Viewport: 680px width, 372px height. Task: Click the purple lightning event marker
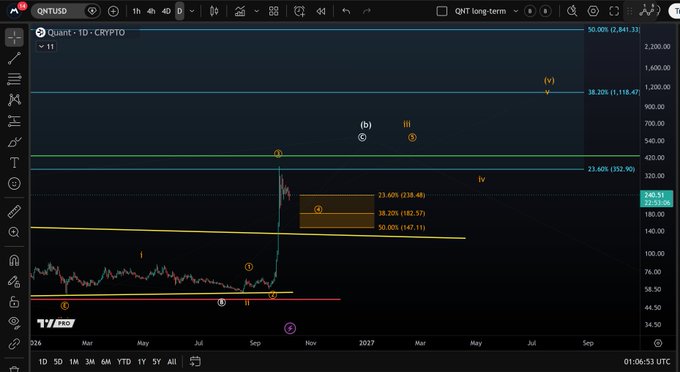pyautogui.click(x=290, y=328)
